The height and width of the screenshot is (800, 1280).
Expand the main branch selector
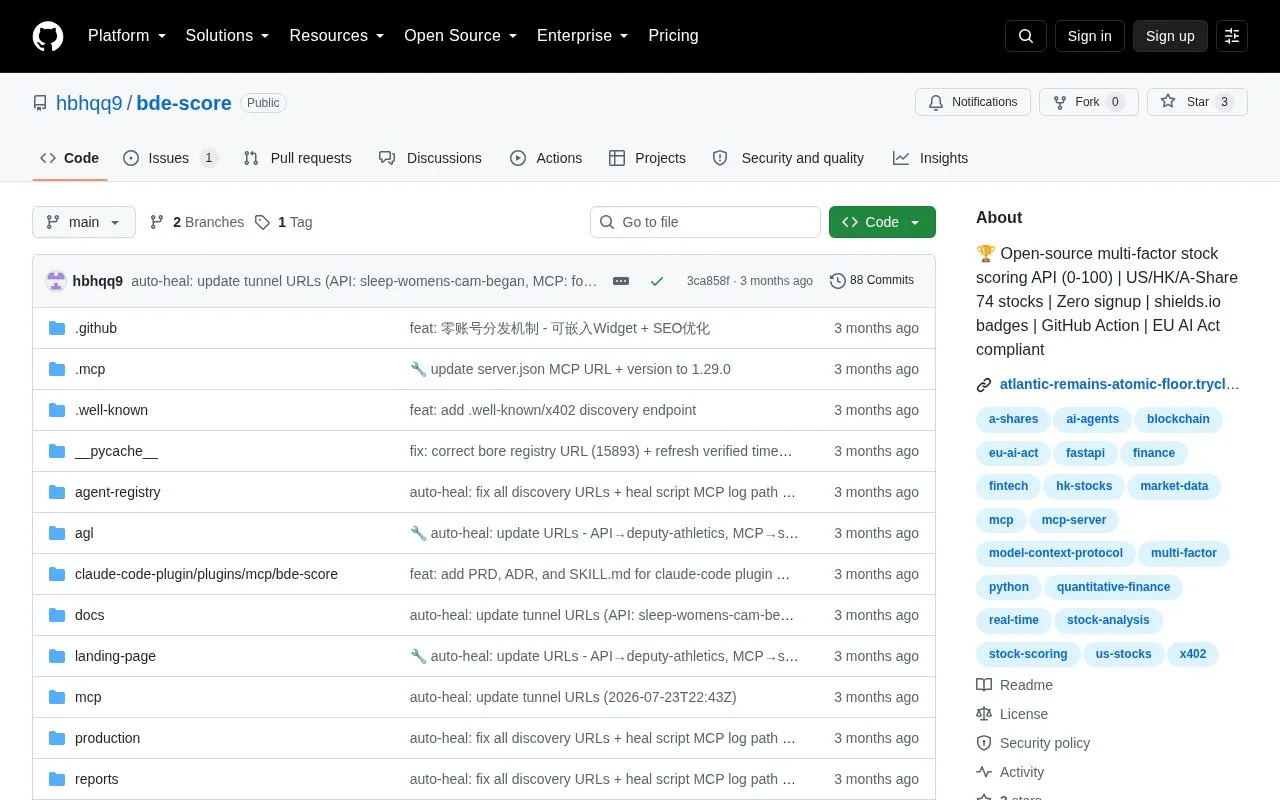[84, 222]
